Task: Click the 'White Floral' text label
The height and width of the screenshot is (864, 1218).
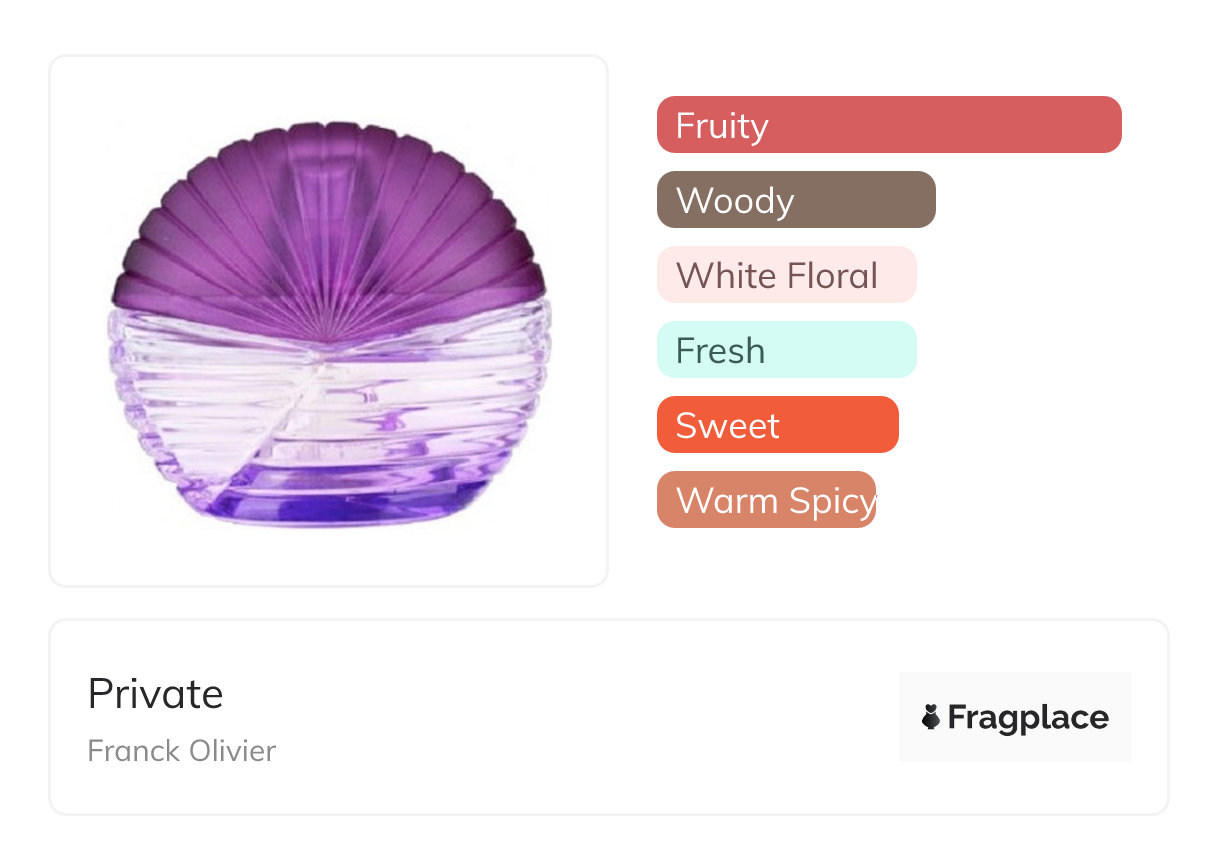Action: [777, 276]
